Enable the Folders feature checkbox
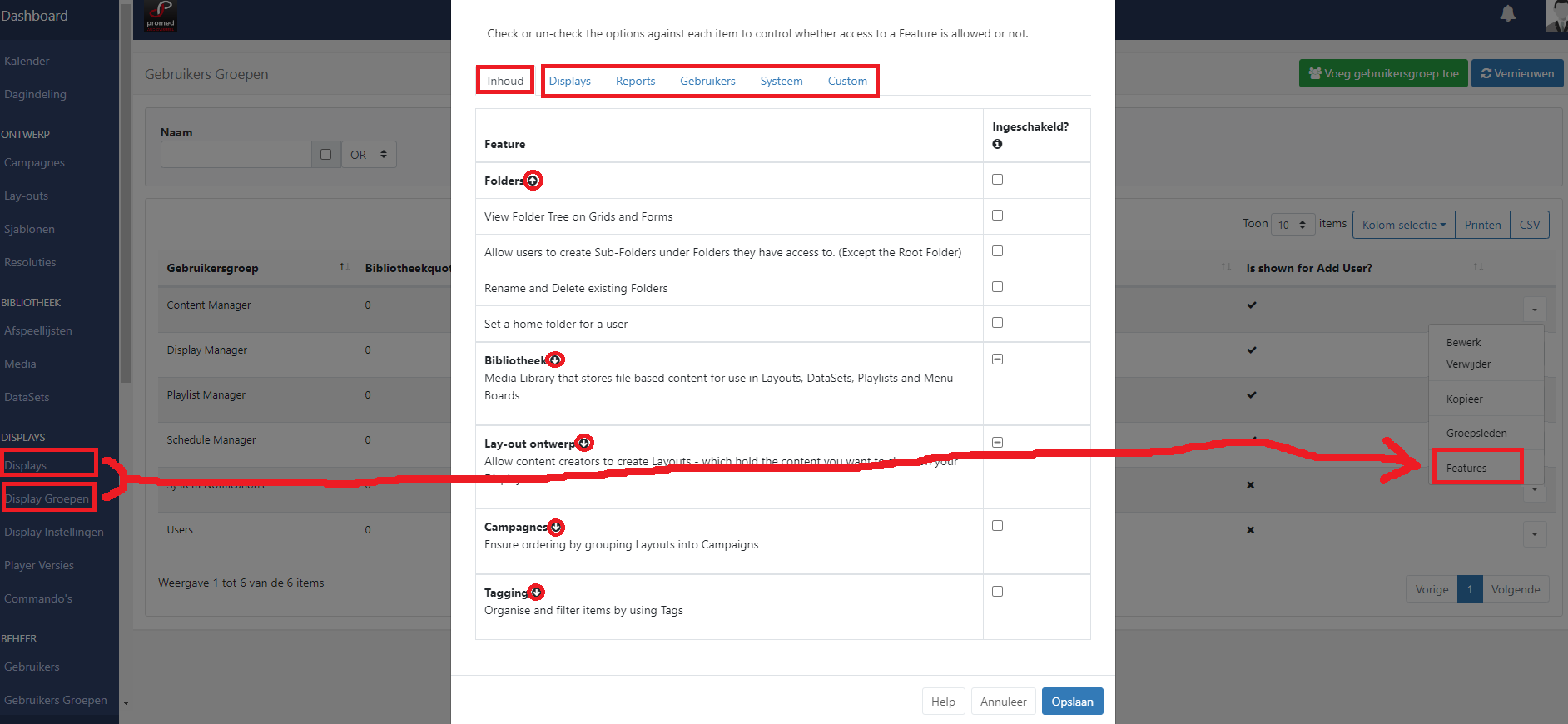Image resolution: width=1568 pixels, height=724 pixels. click(997, 180)
